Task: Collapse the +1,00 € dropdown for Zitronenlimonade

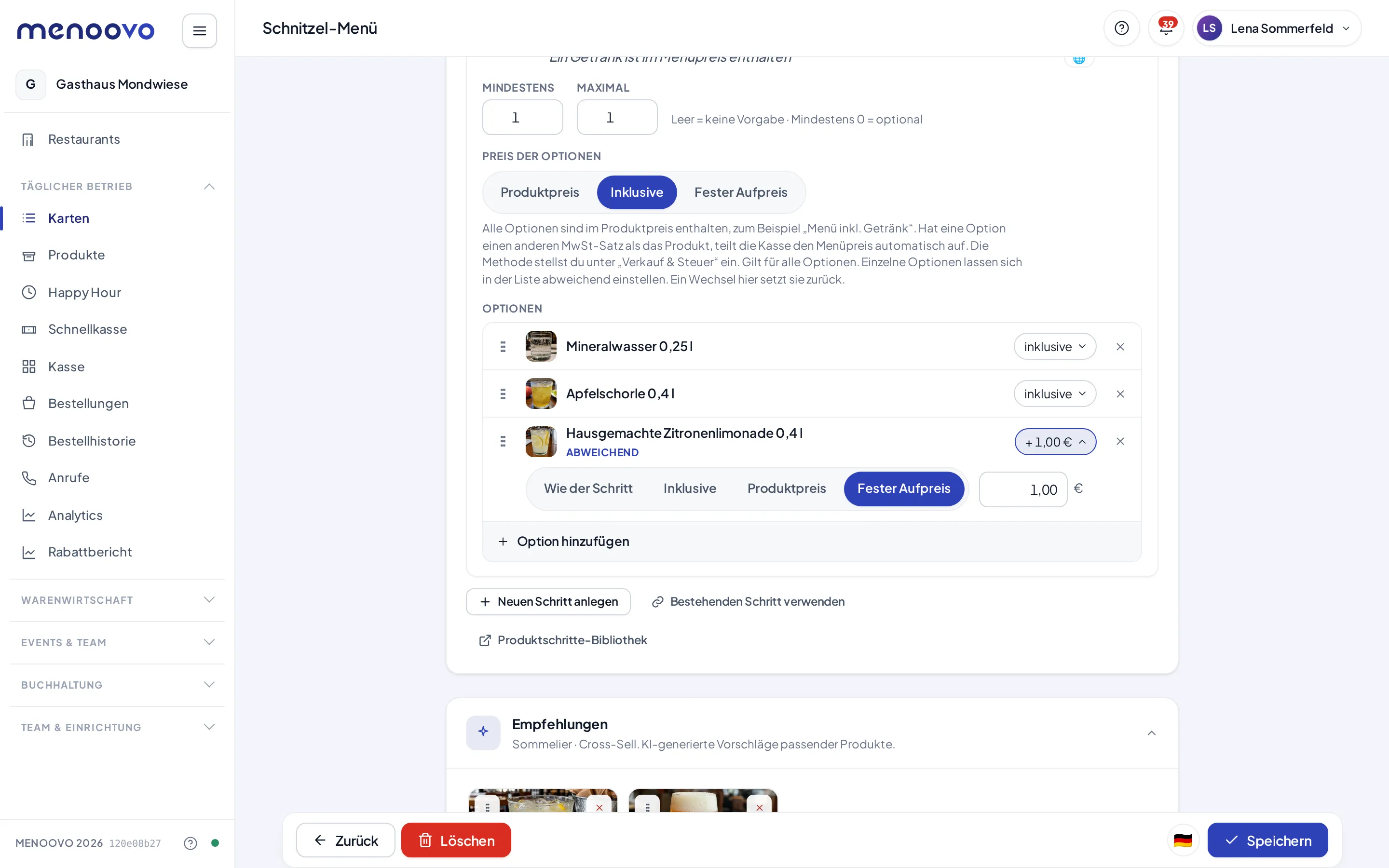Action: click(1055, 442)
